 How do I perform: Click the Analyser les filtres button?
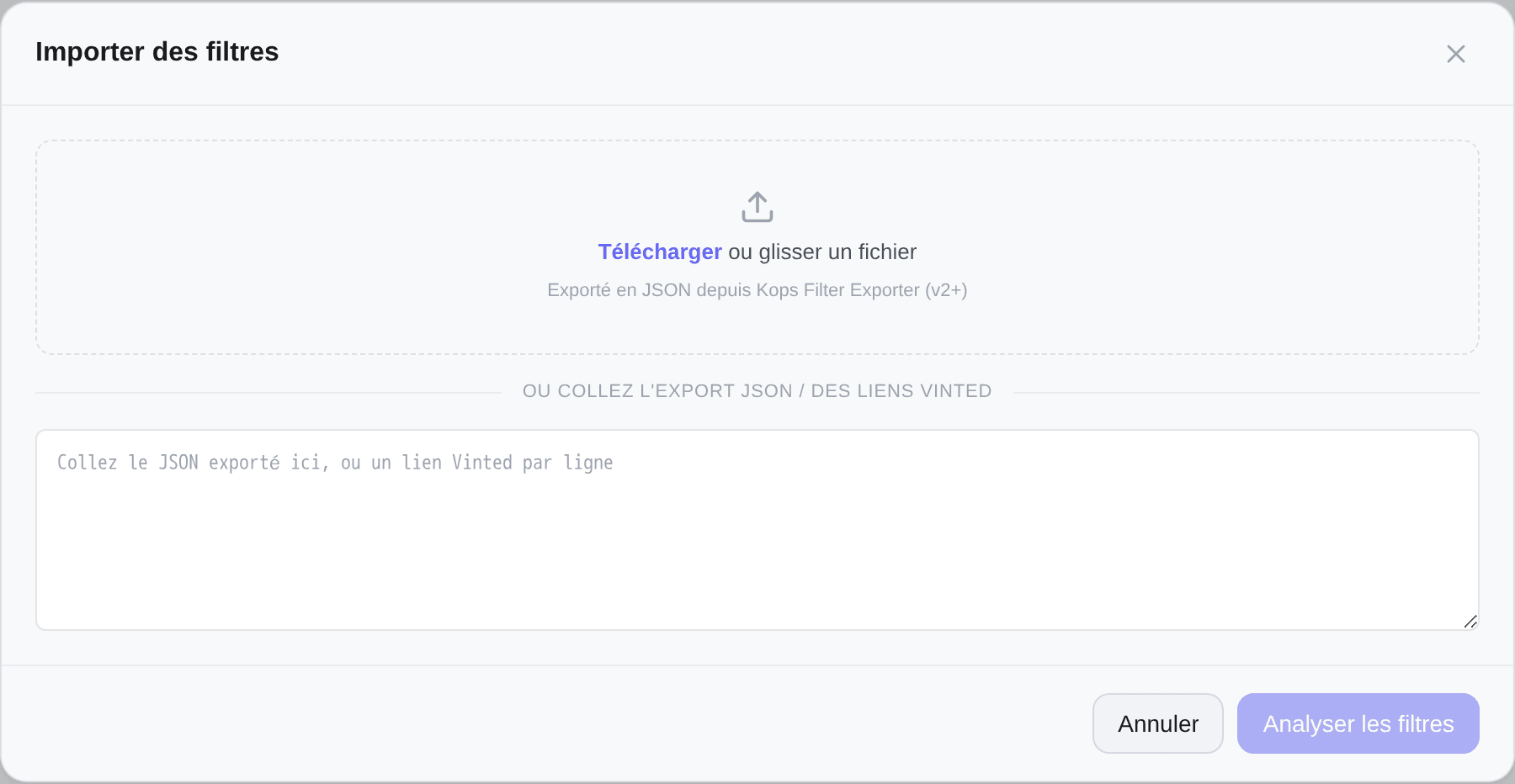1358,723
